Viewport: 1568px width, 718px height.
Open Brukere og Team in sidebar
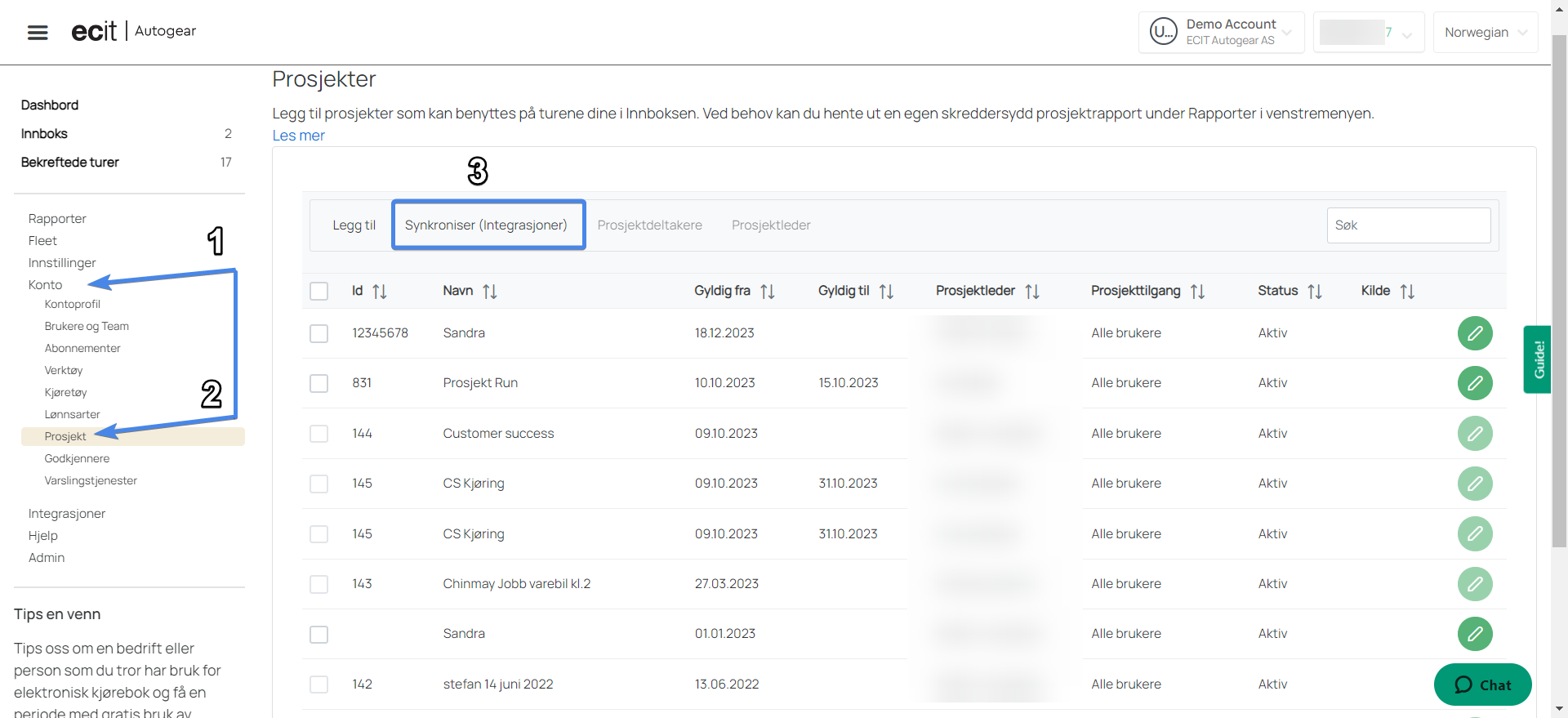(87, 327)
